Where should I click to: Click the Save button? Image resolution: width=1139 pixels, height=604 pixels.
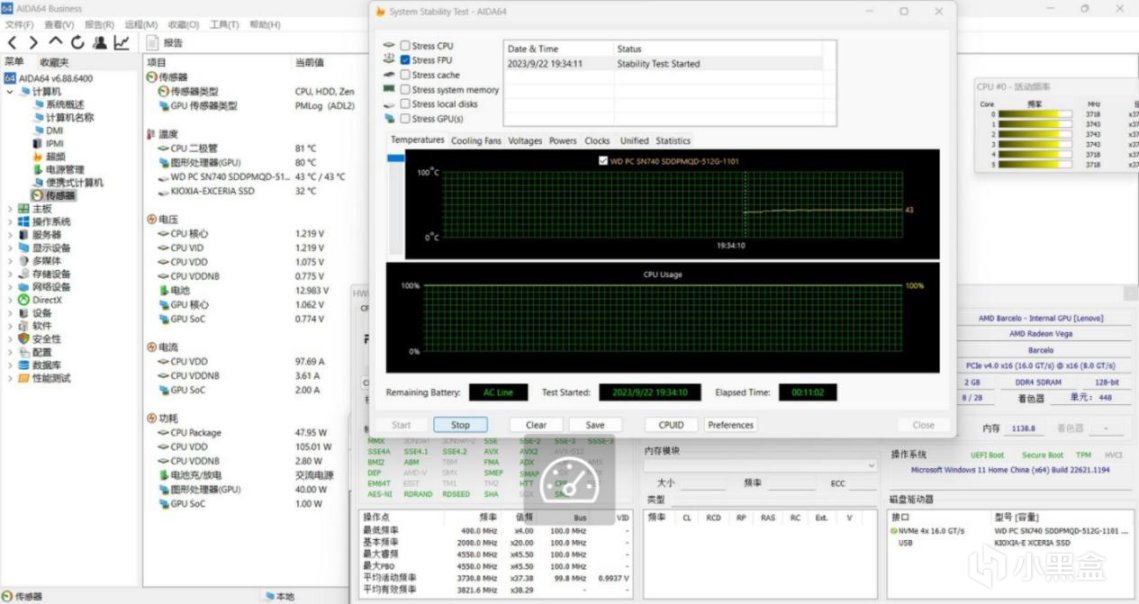pyautogui.click(x=595, y=425)
